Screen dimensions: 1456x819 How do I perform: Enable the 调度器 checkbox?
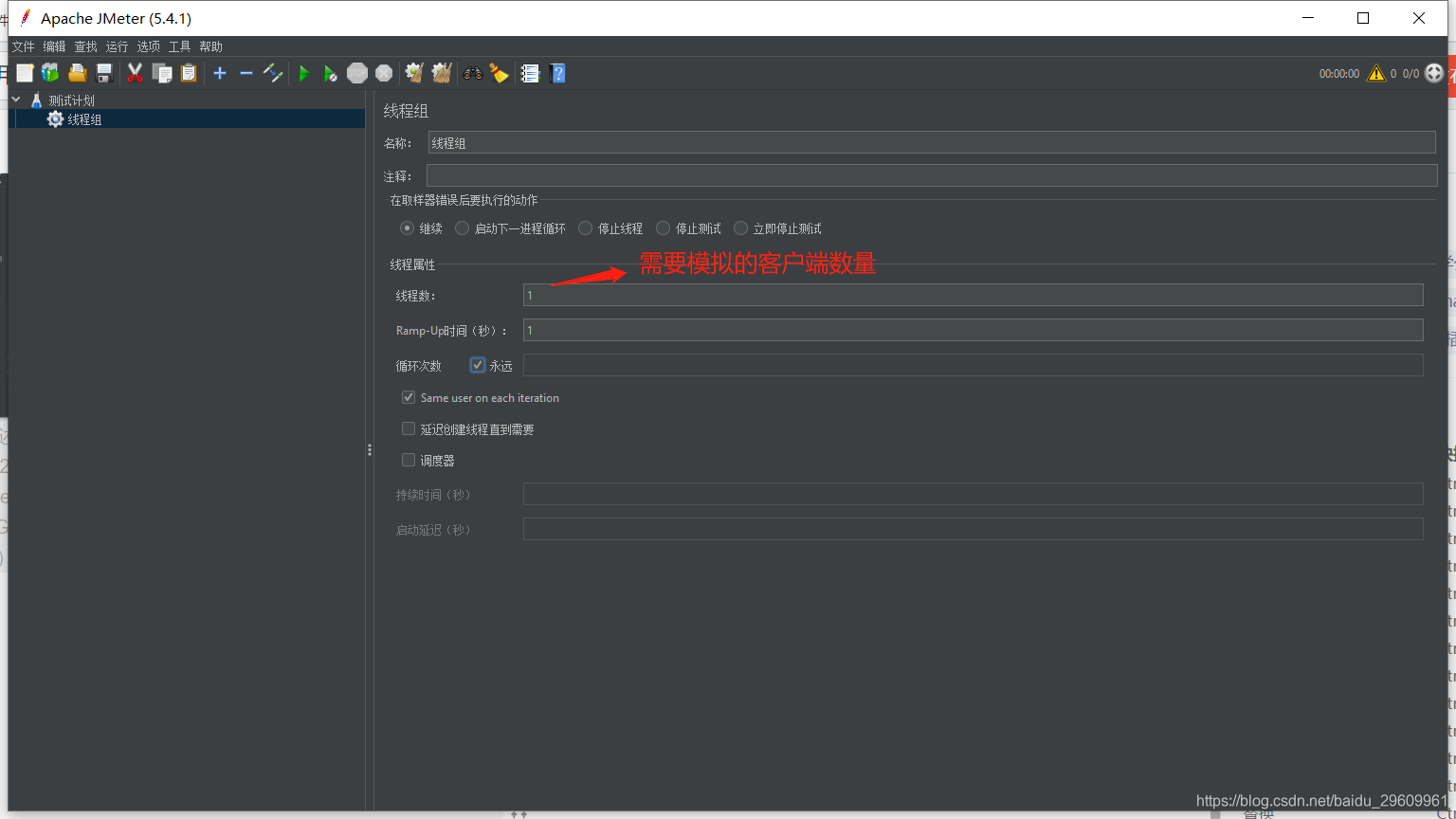[x=408, y=460]
